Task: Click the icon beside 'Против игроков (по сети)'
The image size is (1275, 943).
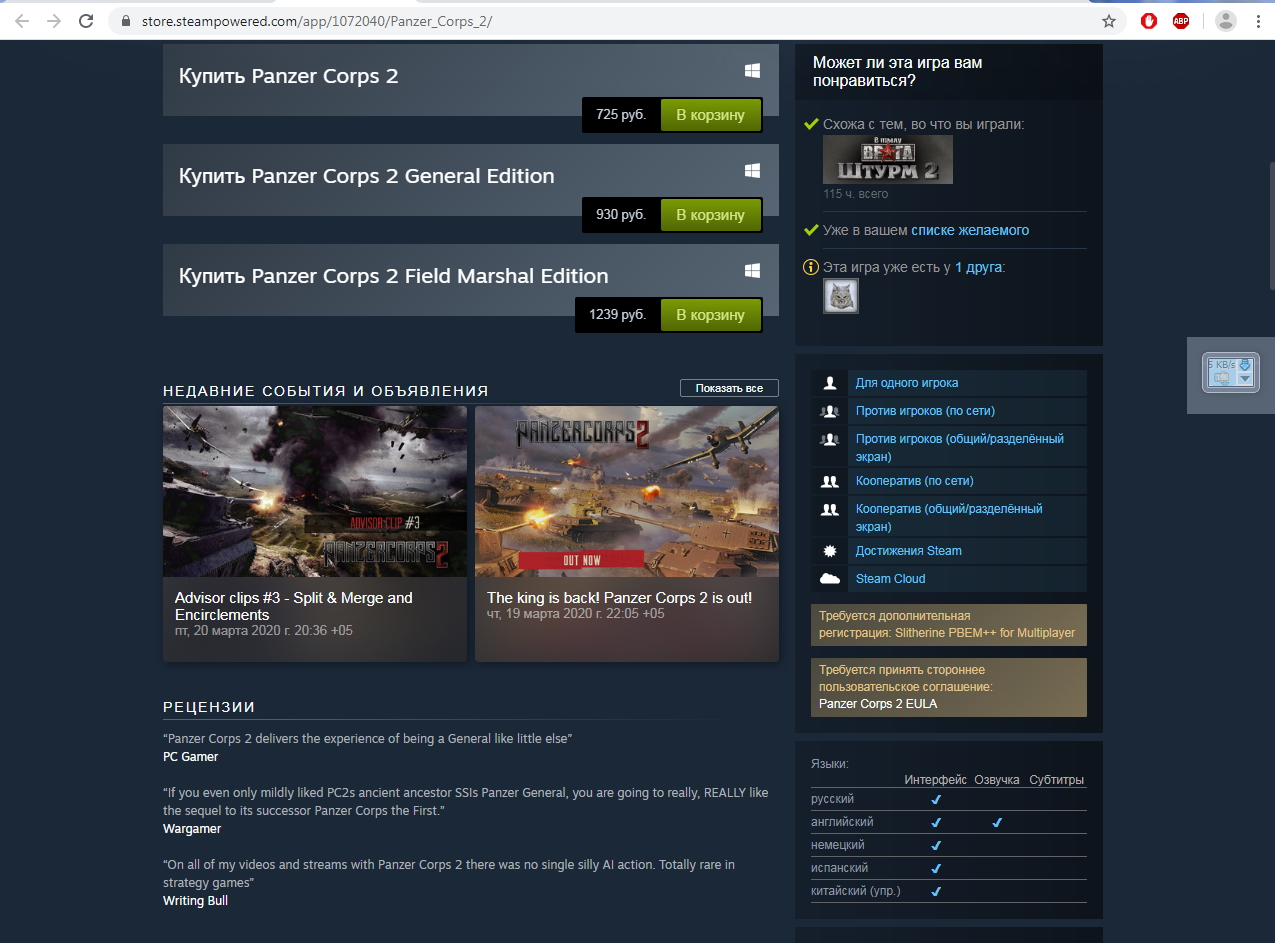Action: point(829,411)
